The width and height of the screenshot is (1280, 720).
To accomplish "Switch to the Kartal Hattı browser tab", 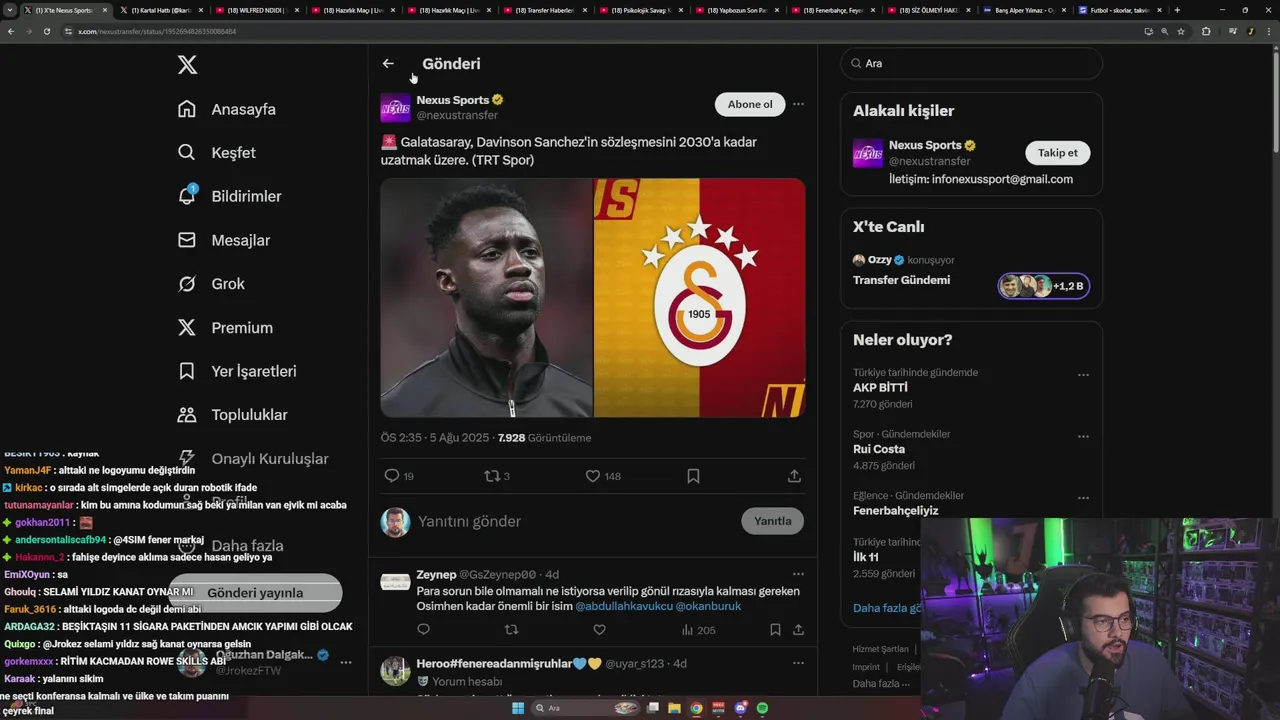I will tap(160, 10).
